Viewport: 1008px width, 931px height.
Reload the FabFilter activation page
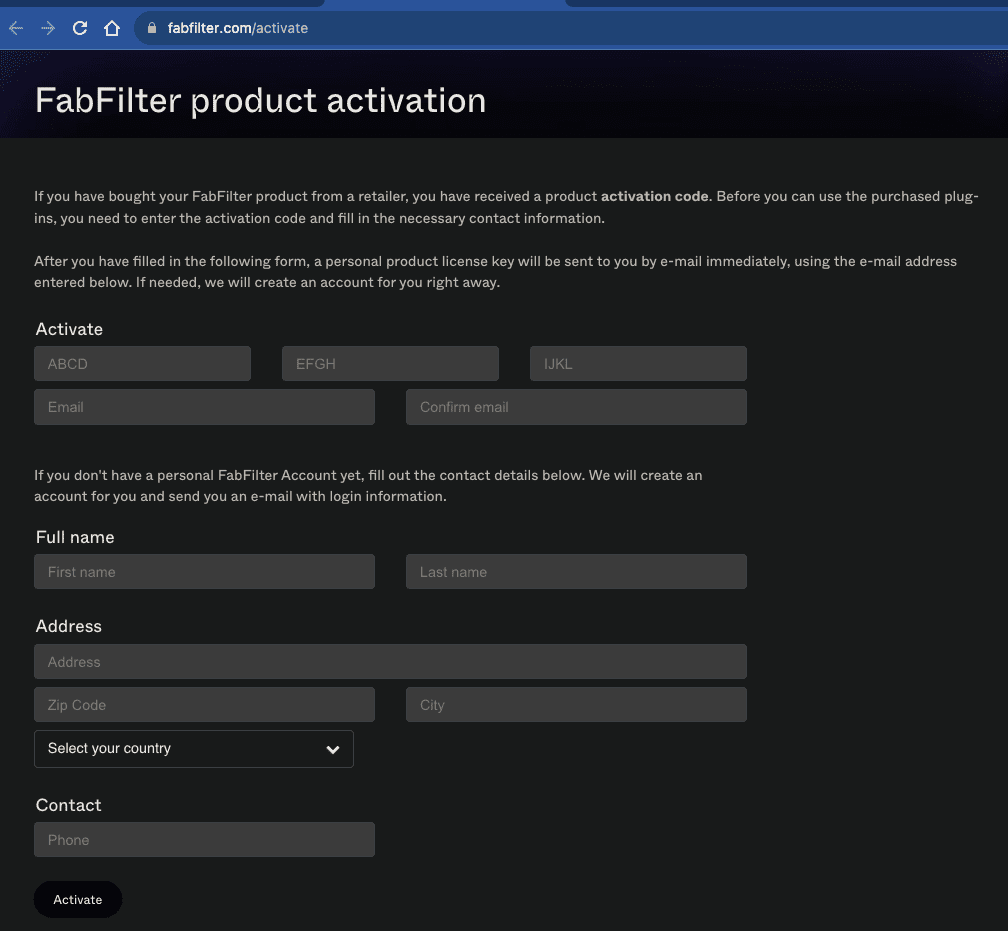pos(80,28)
